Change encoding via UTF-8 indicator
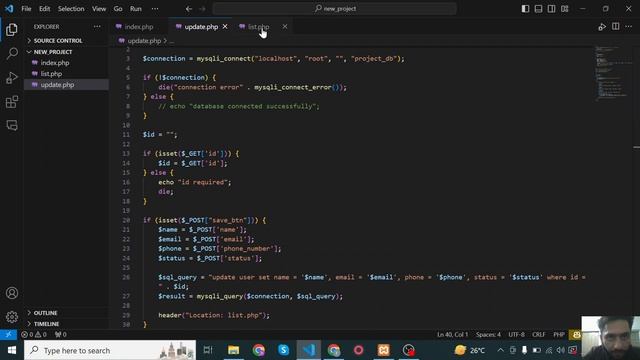Screen dimensions: 640x360 pos(516,335)
